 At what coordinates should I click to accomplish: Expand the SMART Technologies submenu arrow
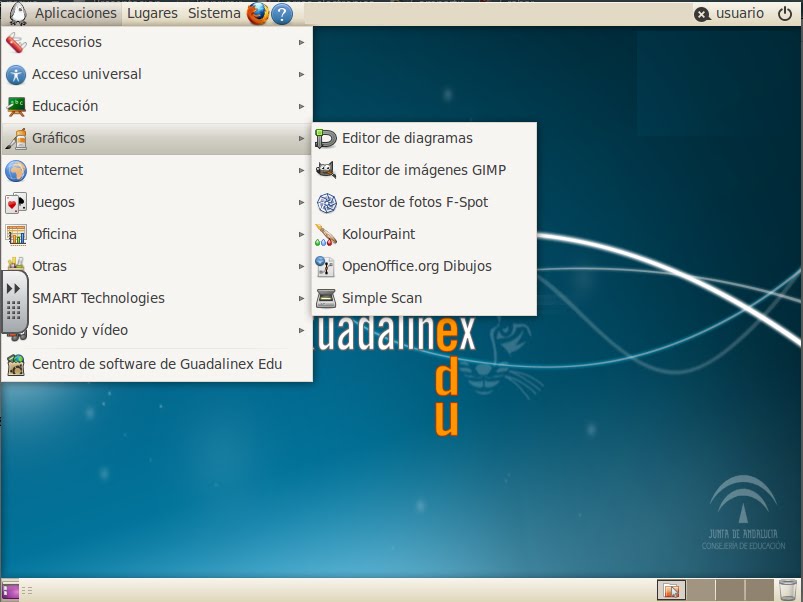302,298
